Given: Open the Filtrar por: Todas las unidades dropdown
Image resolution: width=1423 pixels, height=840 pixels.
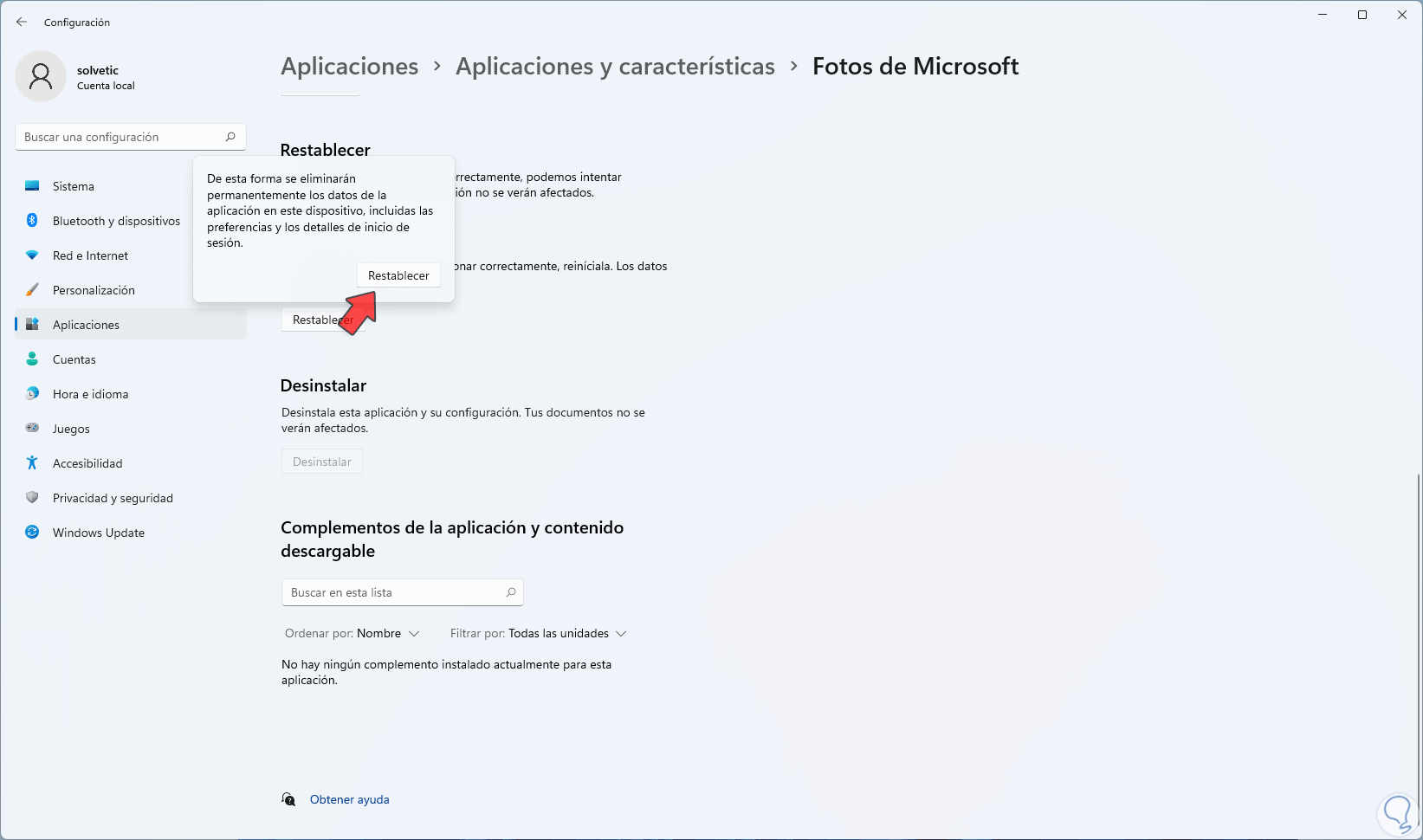Looking at the screenshot, I should pyautogui.click(x=538, y=634).
